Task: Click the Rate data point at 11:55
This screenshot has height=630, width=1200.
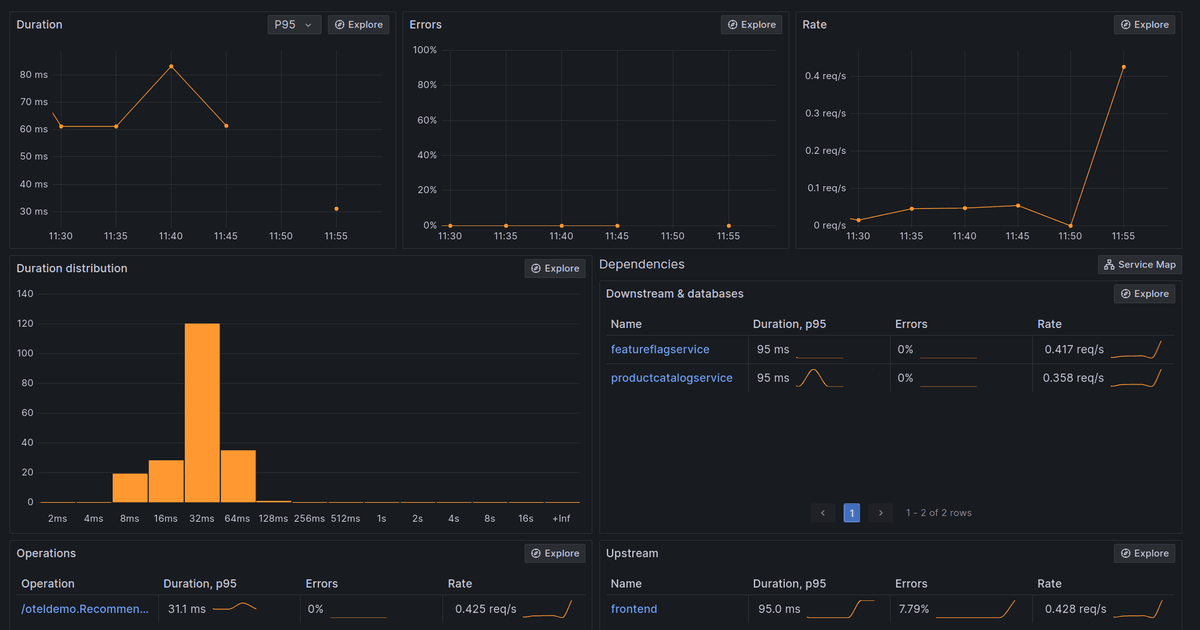Action: pos(1124,67)
